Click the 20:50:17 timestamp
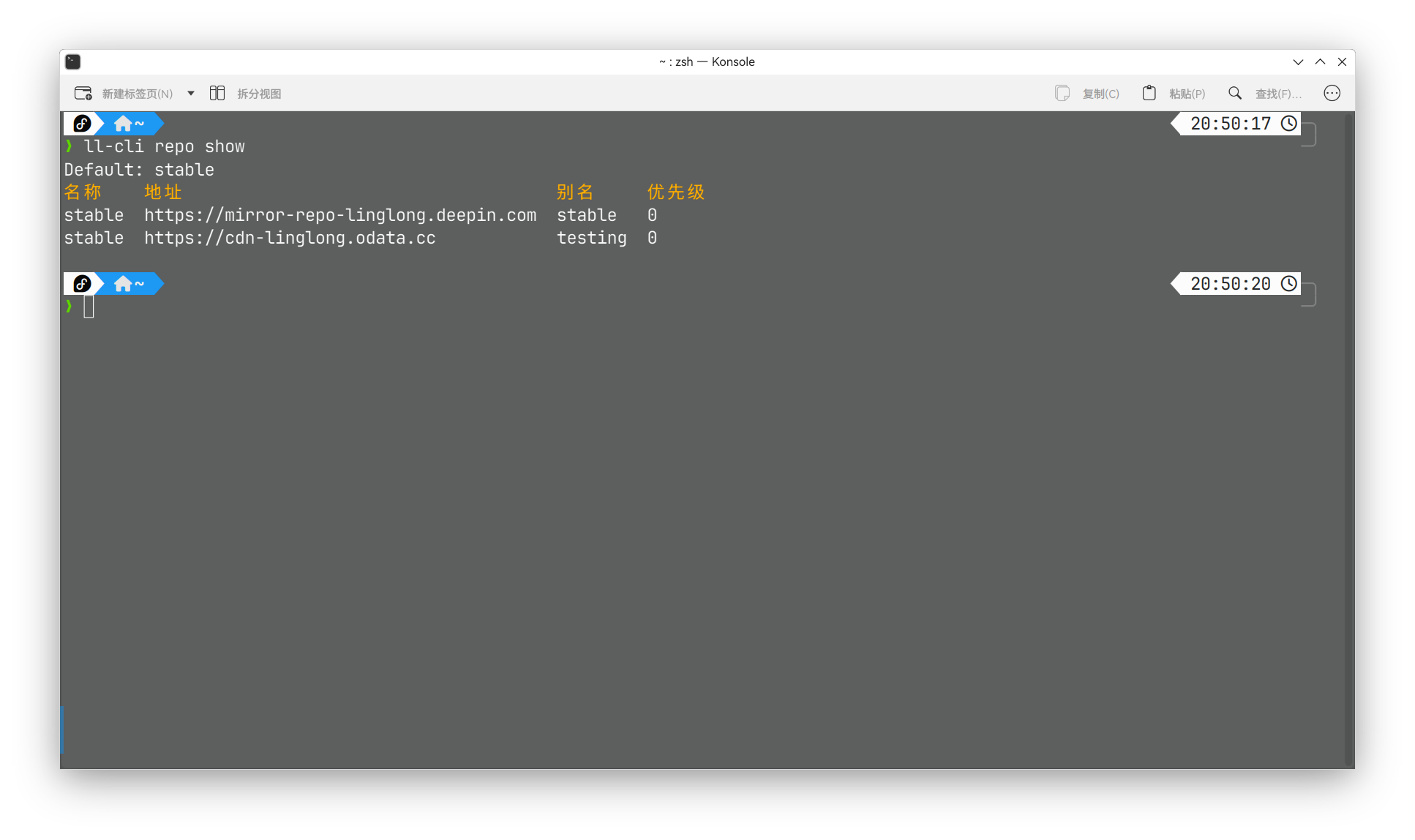The image size is (1415, 840). point(1231,124)
